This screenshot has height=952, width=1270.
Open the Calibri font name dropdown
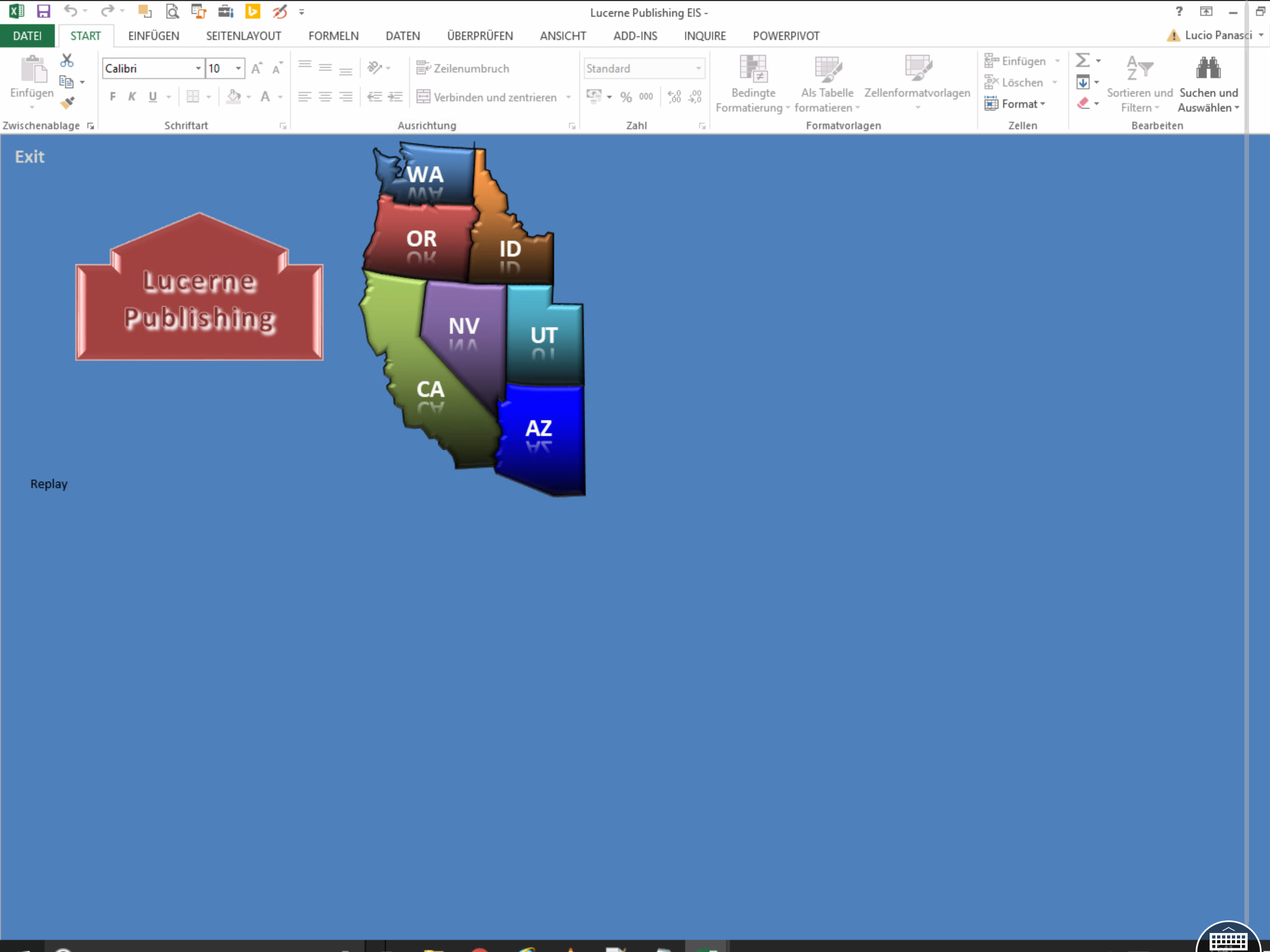198,68
